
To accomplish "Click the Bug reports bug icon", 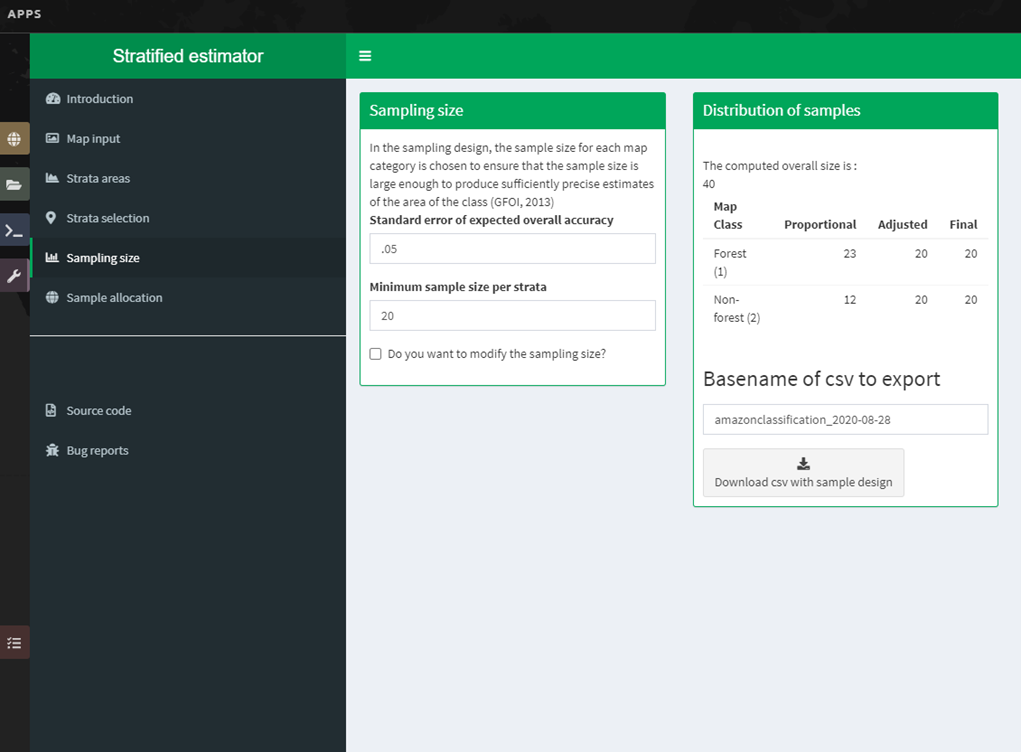I will (x=52, y=450).
